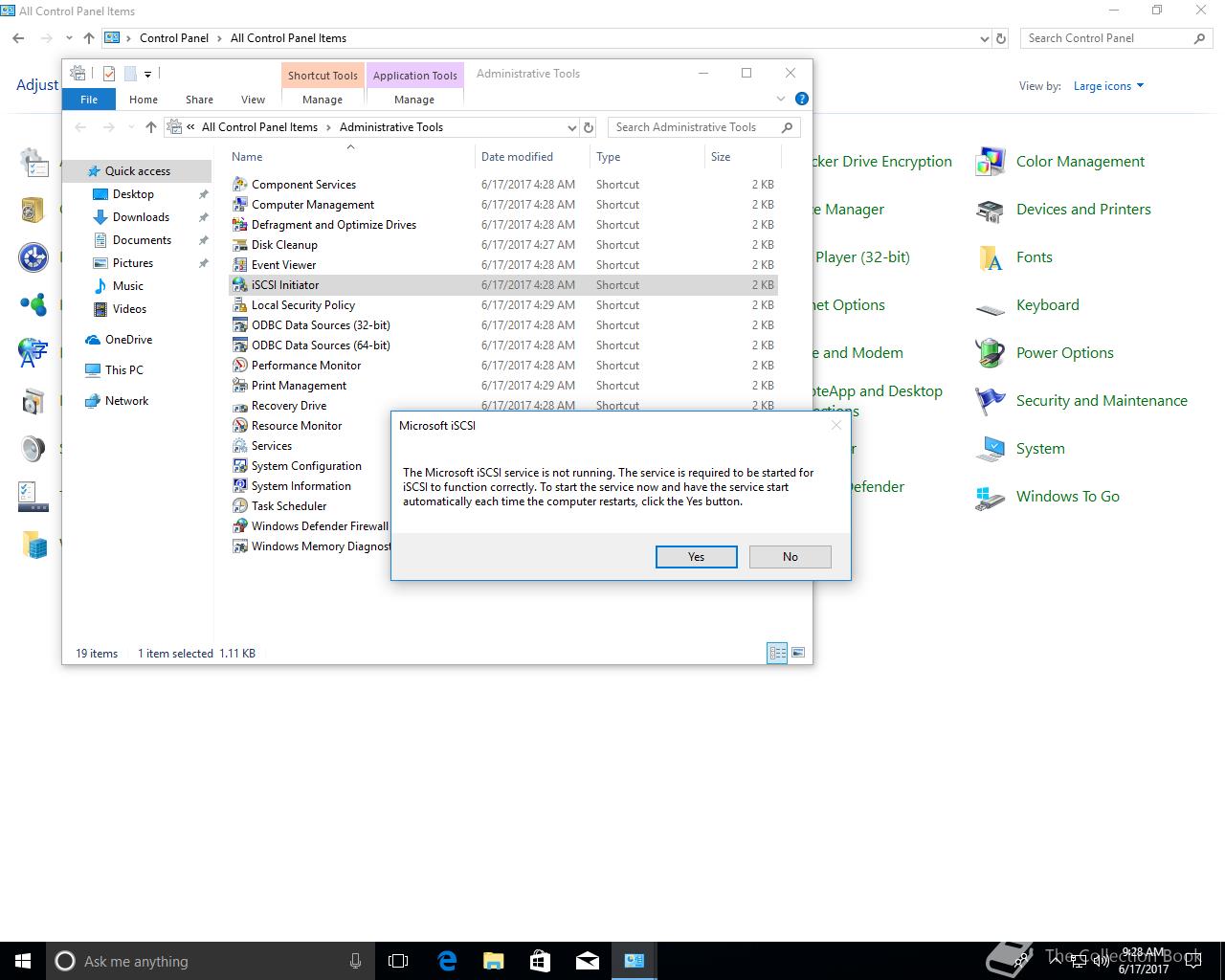
Task: Click Yes in the Microsoft iSCSI dialog
Action: pos(696,557)
